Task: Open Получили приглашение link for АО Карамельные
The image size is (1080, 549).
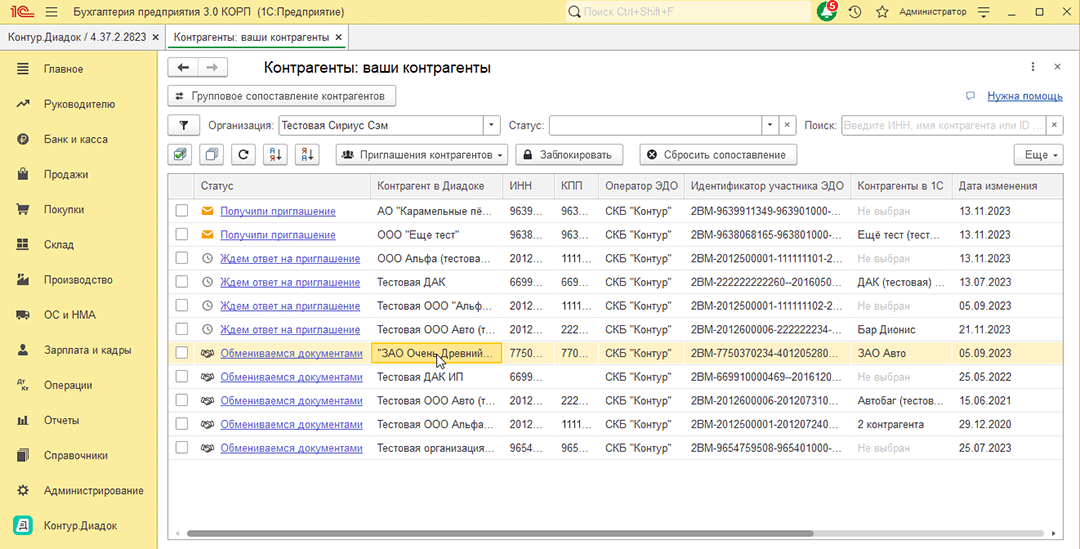Action: [278, 211]
